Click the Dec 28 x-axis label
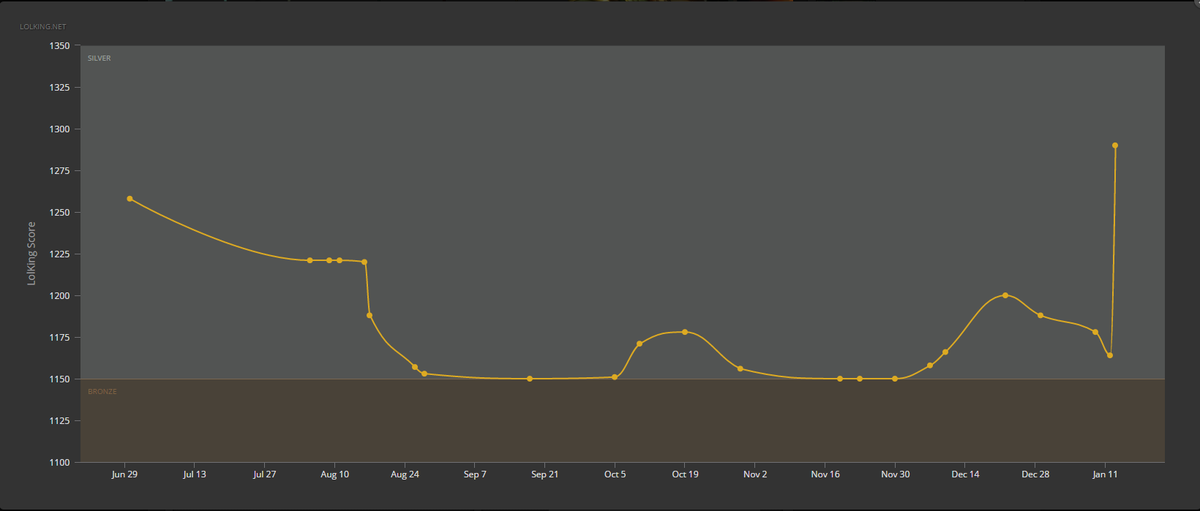 pyautogui.click(x=1035, y=474)
